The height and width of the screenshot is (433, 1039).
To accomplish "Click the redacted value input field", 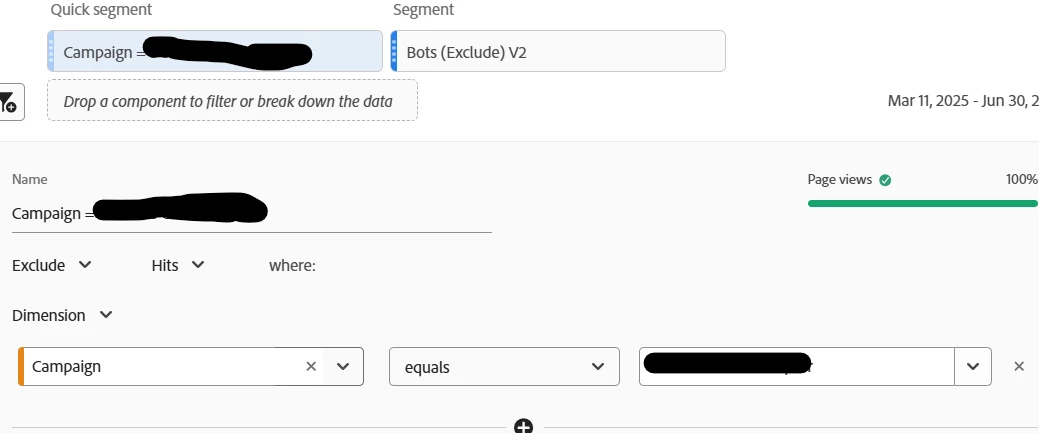I will point(796,366).
